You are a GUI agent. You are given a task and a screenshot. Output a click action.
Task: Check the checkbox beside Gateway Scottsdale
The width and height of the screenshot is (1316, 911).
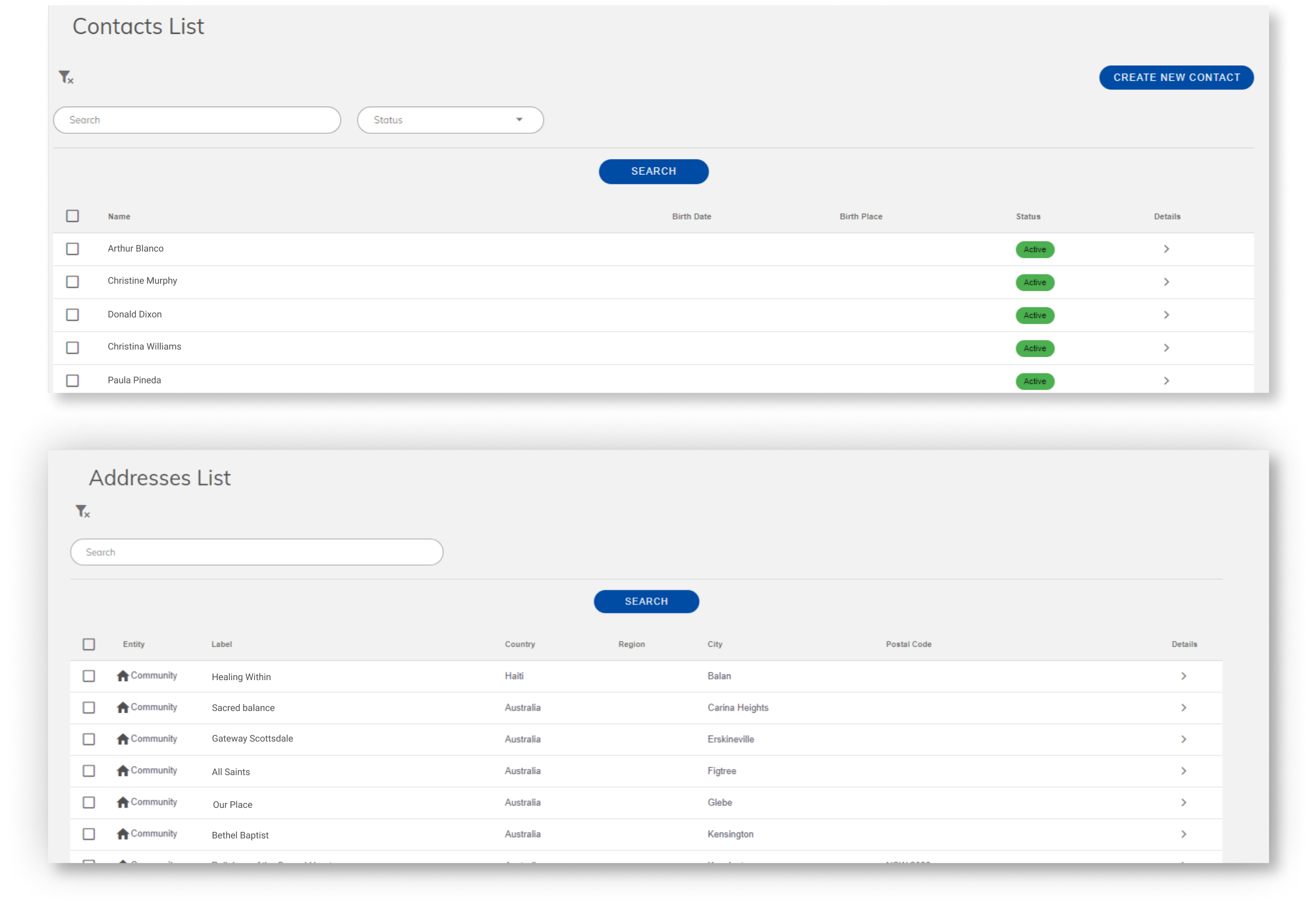click(88, 739)
